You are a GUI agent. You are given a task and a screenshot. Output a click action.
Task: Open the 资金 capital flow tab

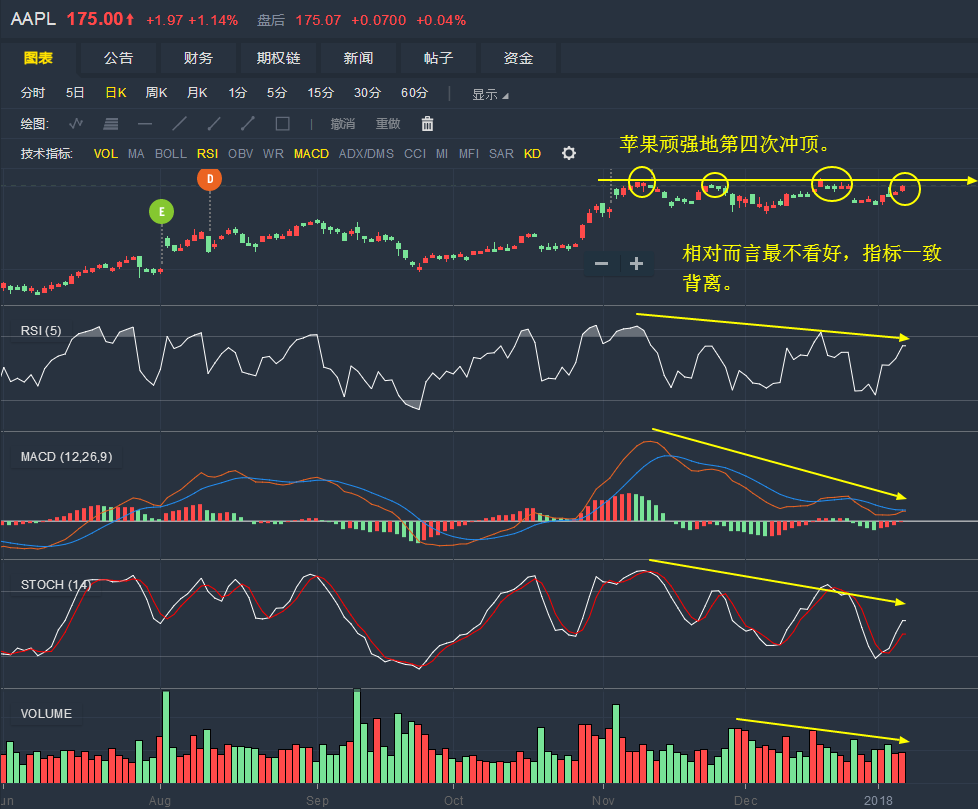coord(518,58)
